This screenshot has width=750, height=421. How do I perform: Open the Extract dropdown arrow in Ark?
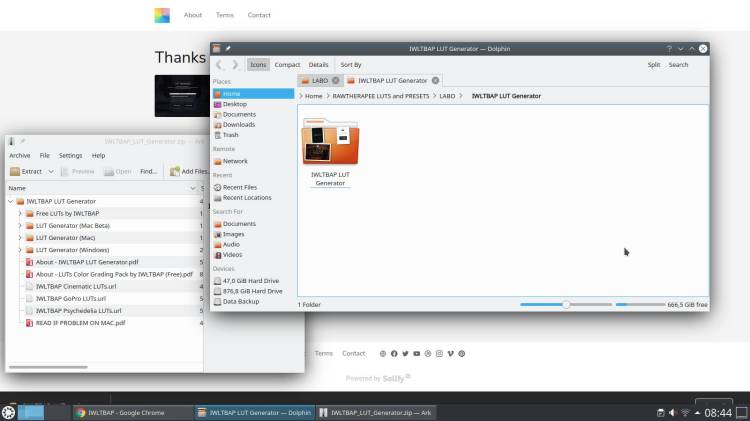pos(51,171)
